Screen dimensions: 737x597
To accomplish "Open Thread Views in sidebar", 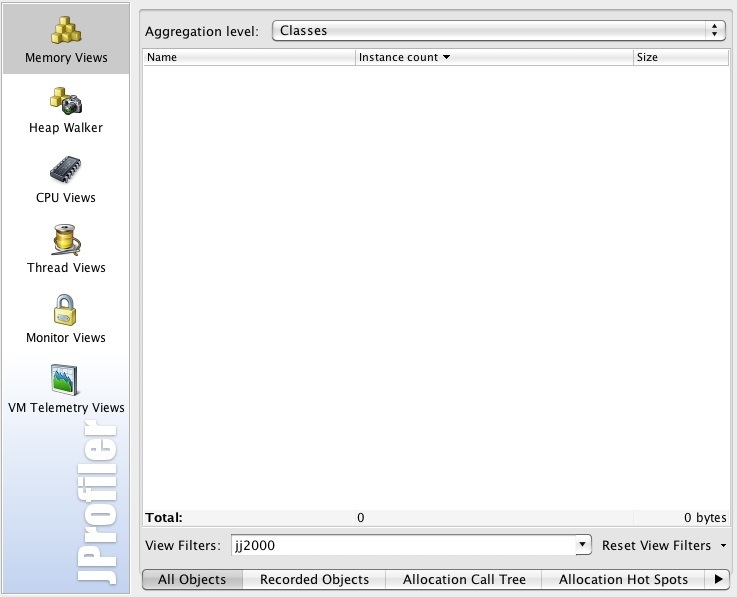I will click(x=65, y=250).
